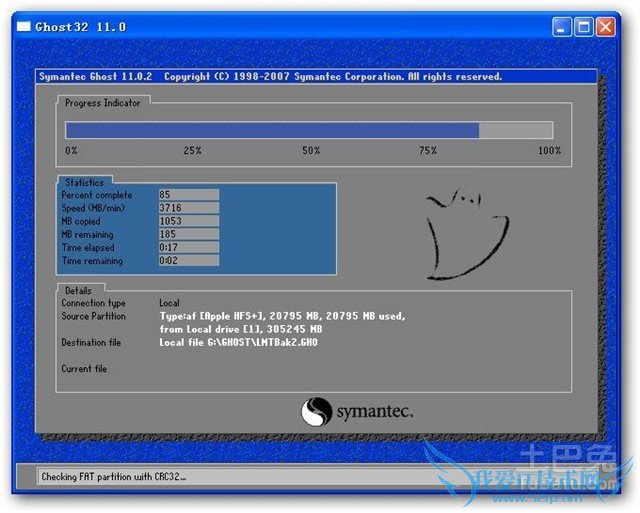The width and height of the screenshot is (640, 513).
Task: Click the 'Progress Indicator' group label
Action: coord(102,103)
